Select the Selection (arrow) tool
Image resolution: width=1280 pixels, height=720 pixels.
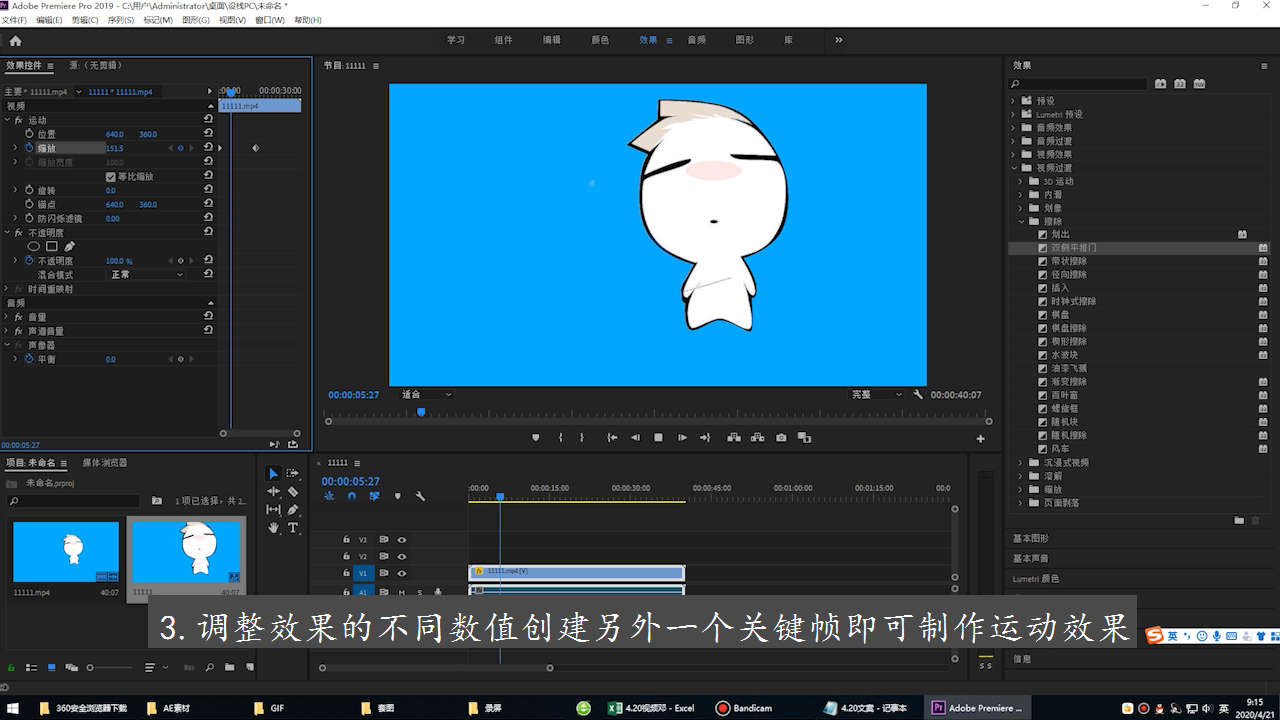point(273,473)
